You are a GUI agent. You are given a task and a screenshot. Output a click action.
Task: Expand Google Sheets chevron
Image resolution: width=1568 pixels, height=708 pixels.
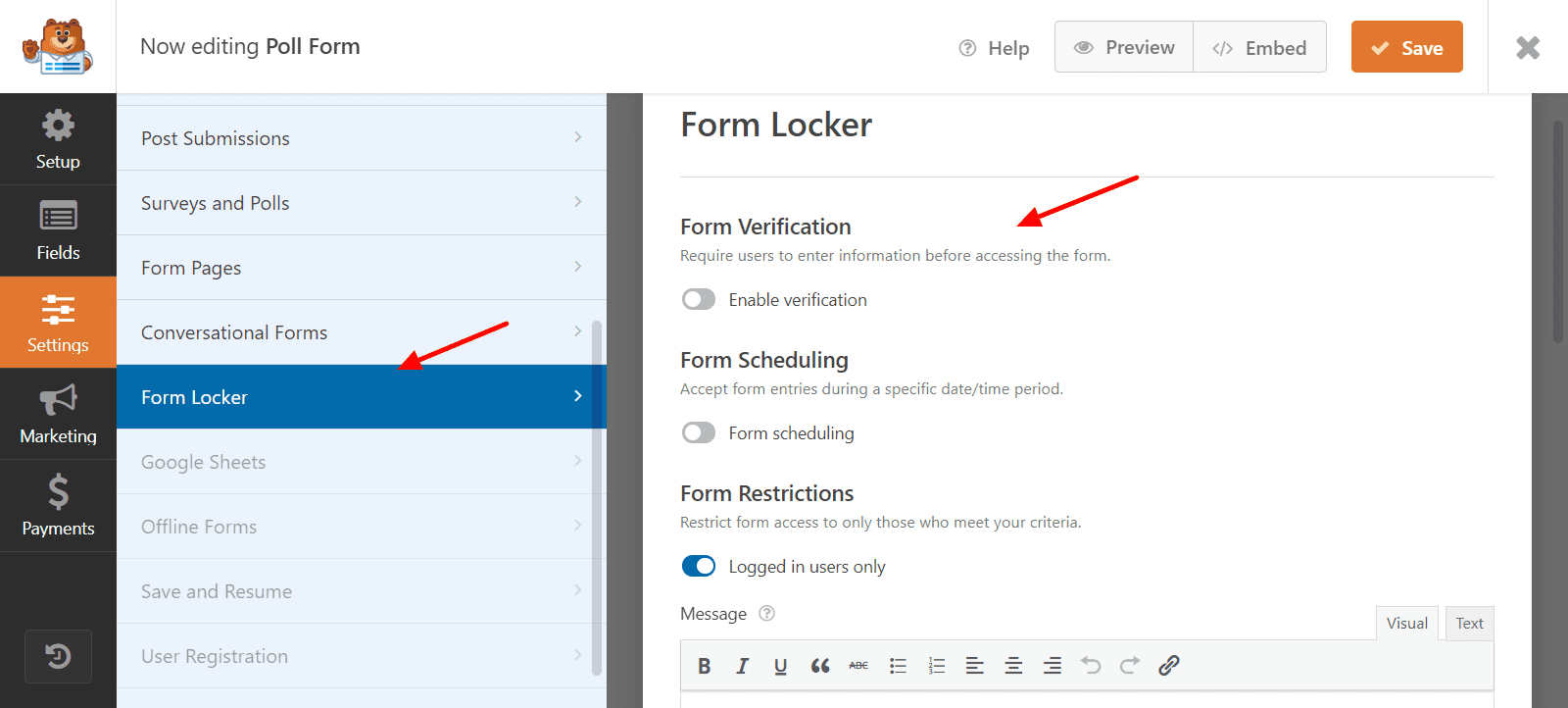point(578,461)
